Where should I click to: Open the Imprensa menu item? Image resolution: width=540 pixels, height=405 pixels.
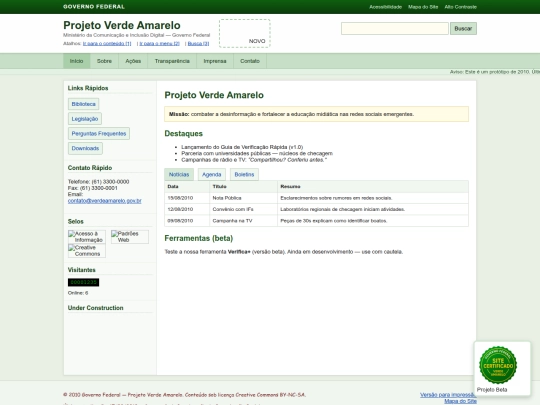(215, 61)
